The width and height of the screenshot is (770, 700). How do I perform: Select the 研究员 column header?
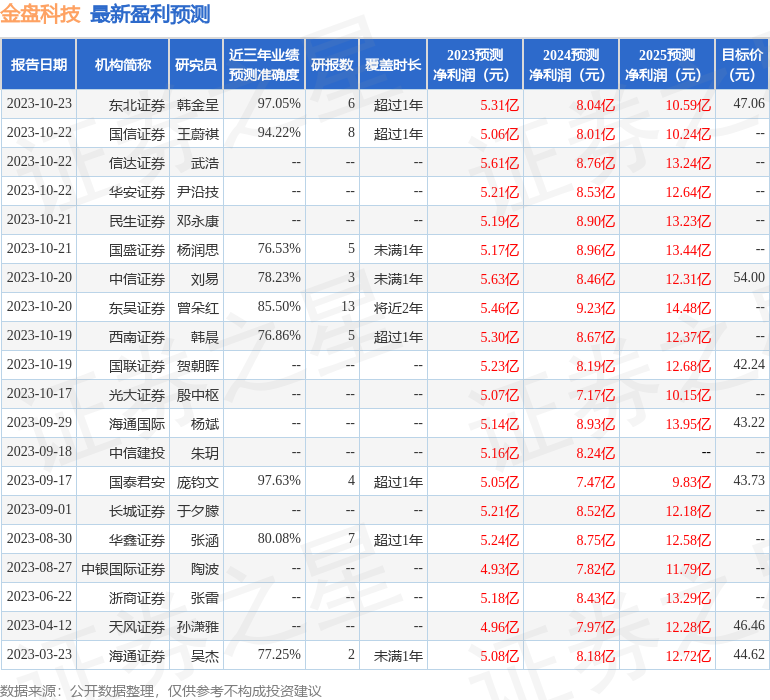tap(196, 64)
